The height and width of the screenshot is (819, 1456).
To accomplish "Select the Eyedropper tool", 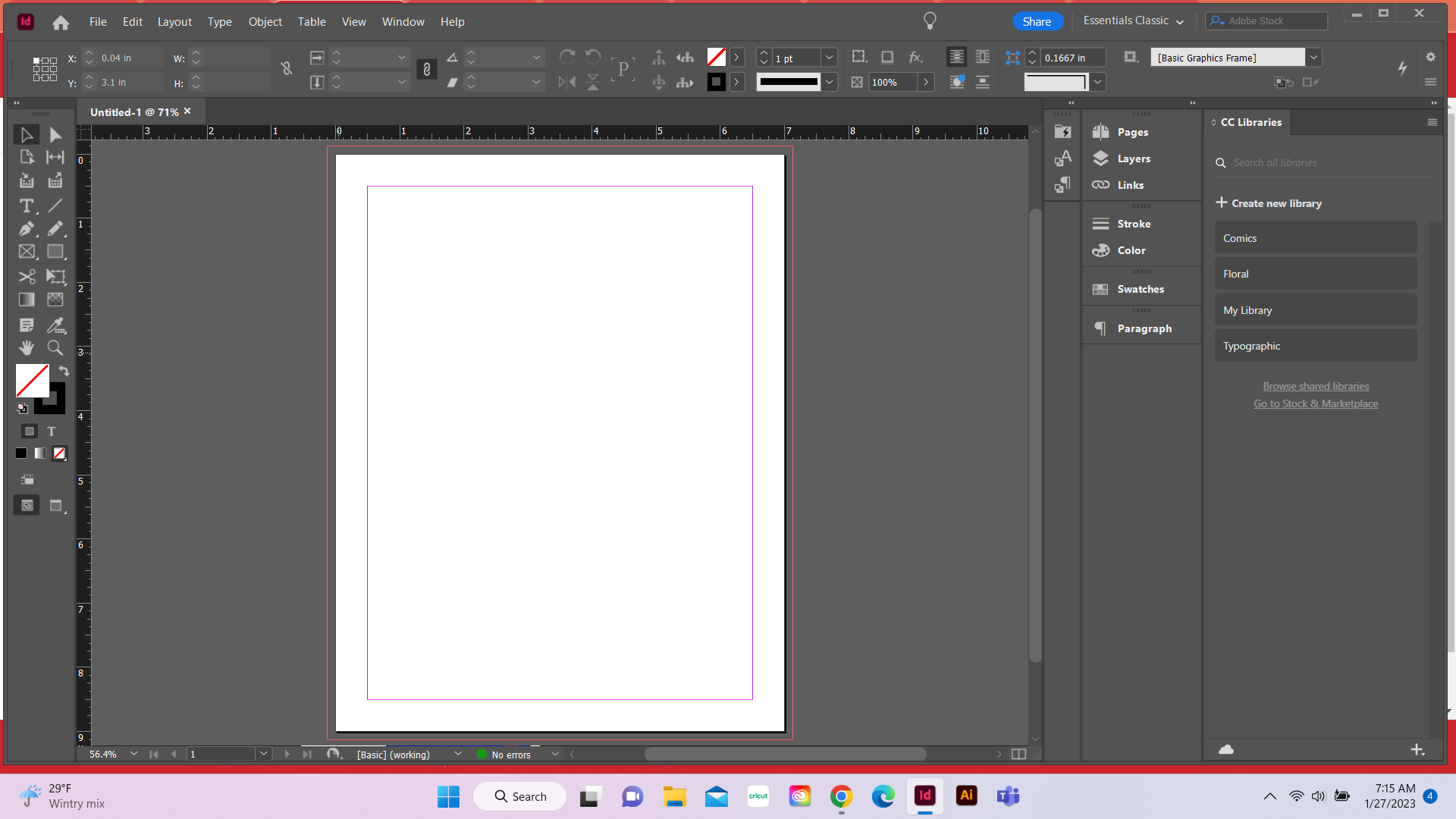I will (56, 325).
